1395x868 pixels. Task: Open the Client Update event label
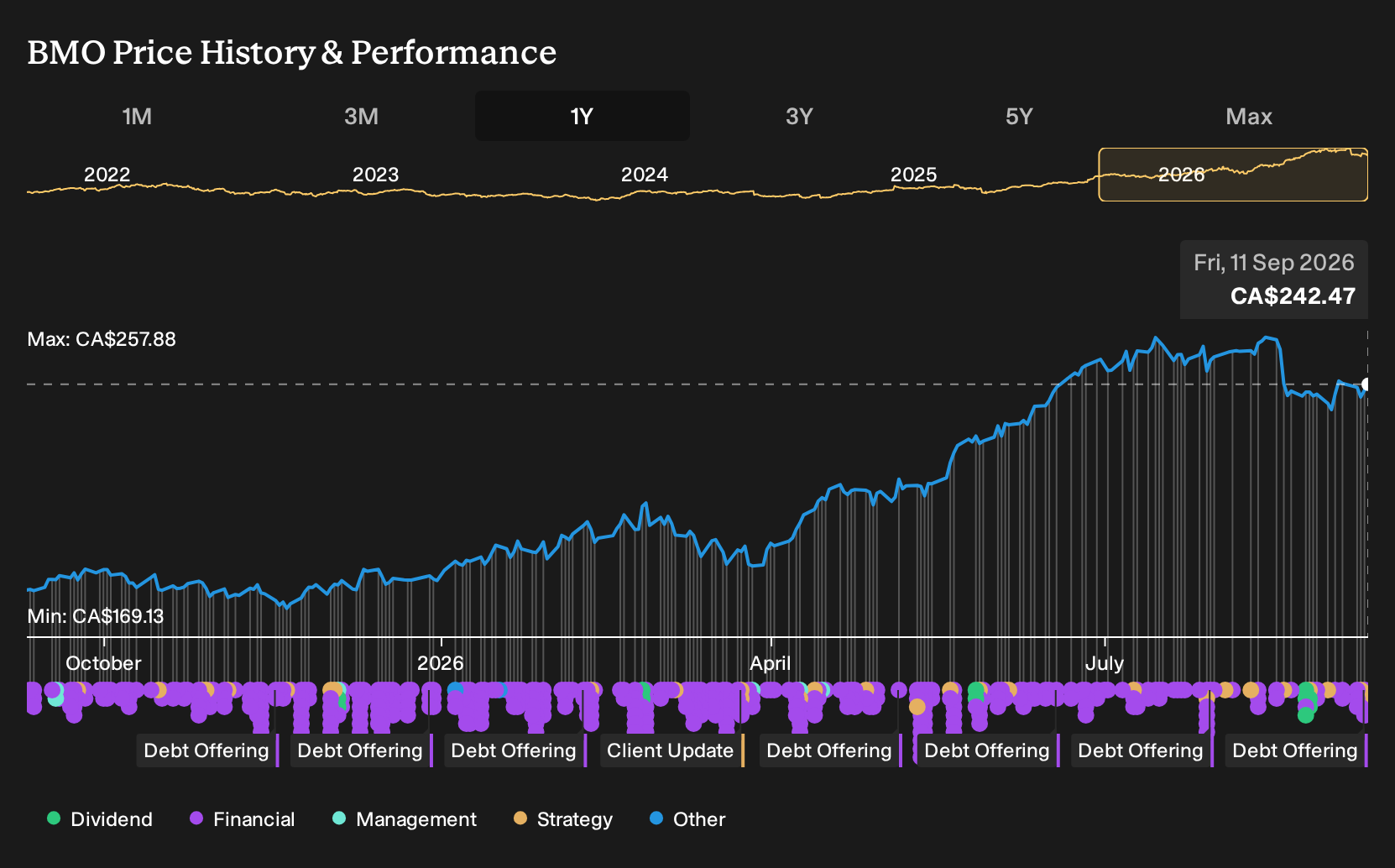671,750
